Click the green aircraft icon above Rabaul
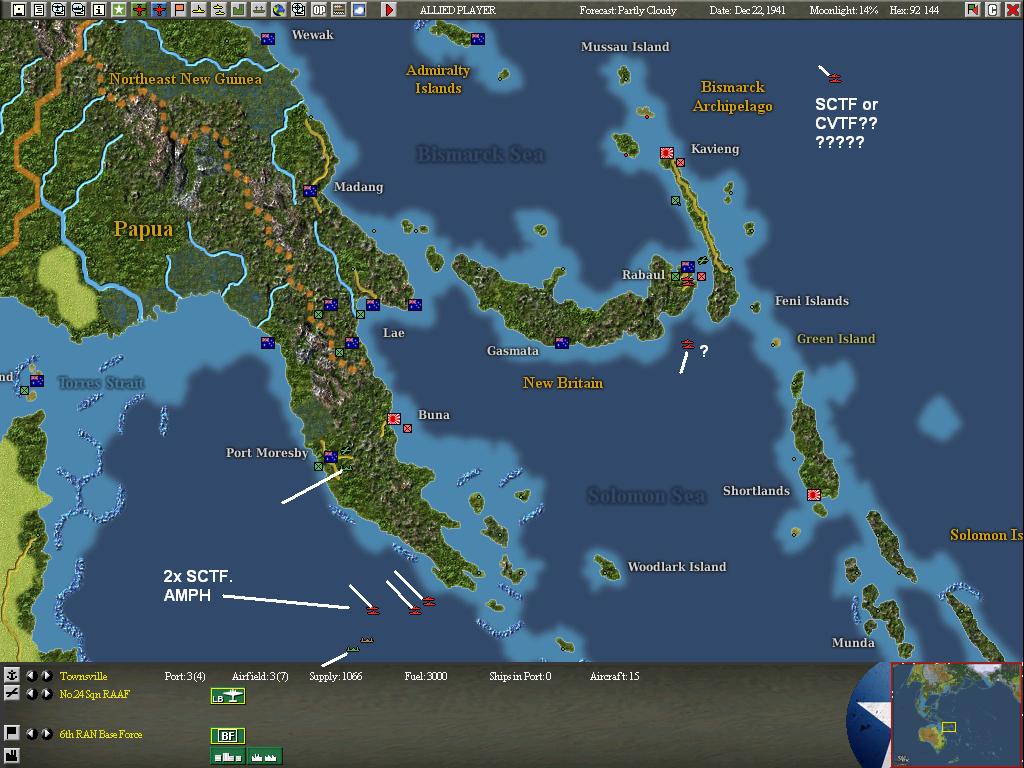This screenshot has width=1024, height=768. click(x=702, y=259)
